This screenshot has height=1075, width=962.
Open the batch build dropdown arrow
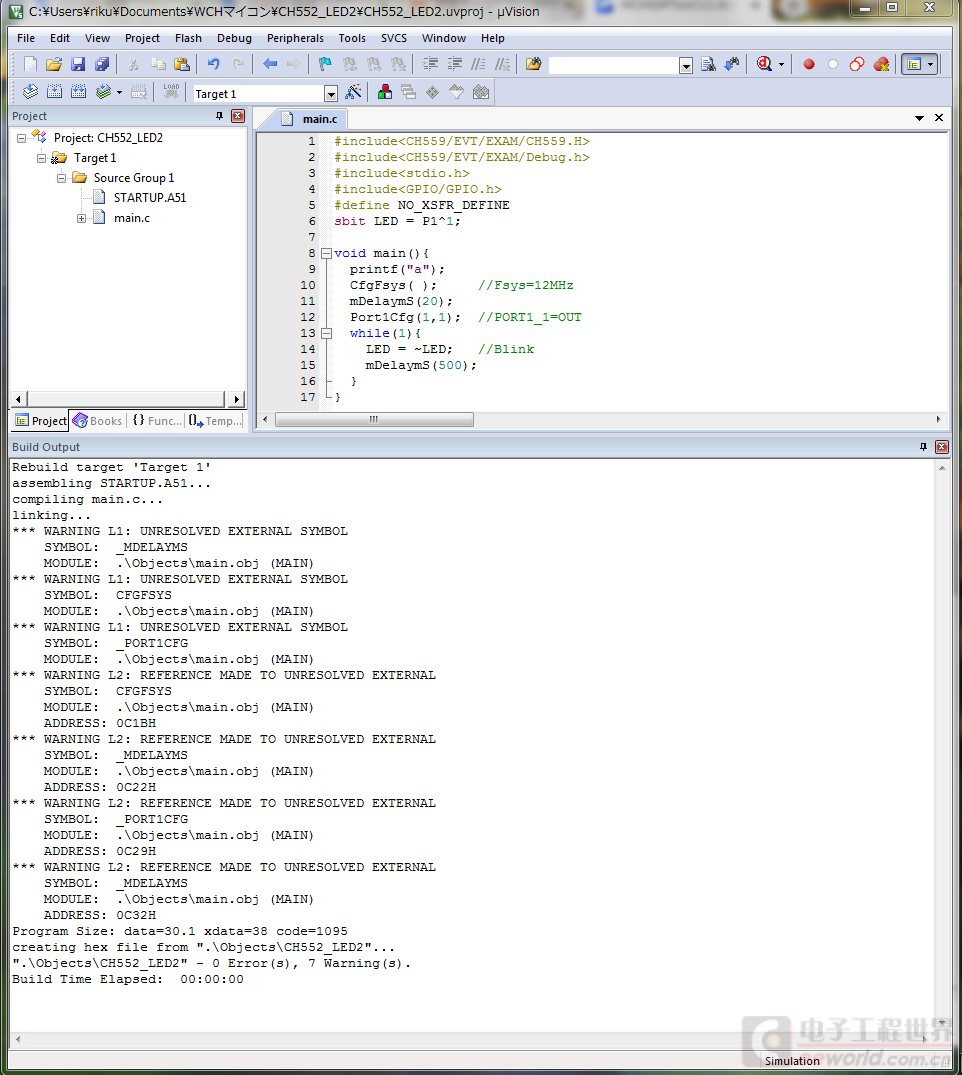point(119,92)
